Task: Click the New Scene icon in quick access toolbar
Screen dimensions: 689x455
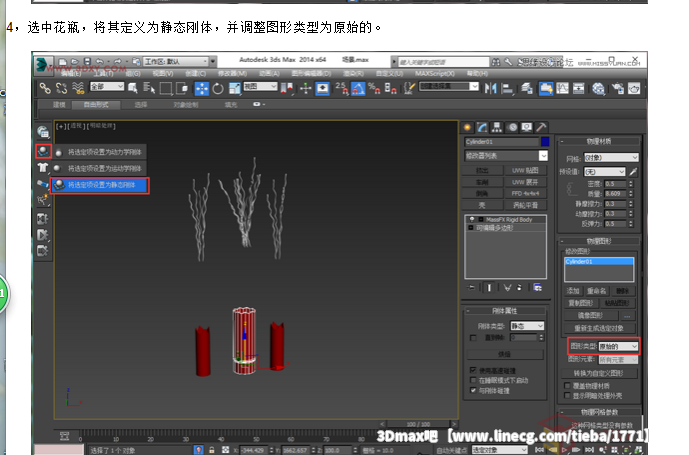Action: click(63, 62)
